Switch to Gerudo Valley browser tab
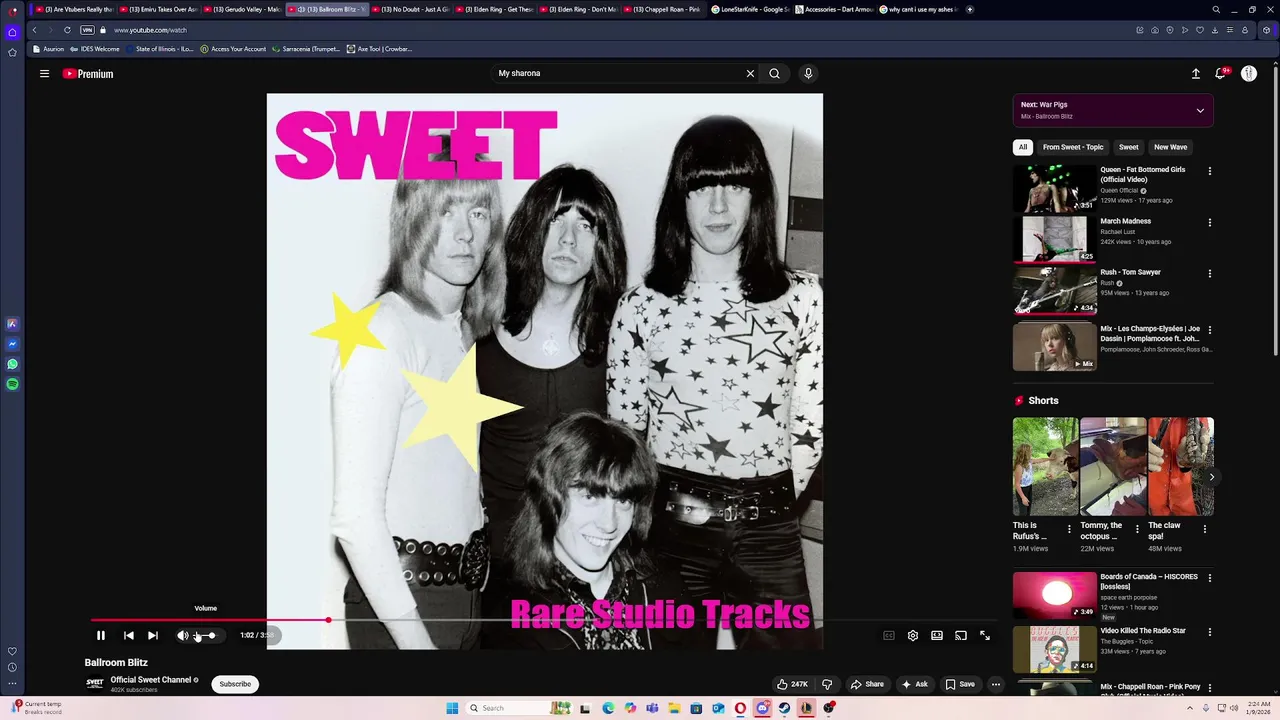This screenshot has width=1280, height=720. point(243,9)
